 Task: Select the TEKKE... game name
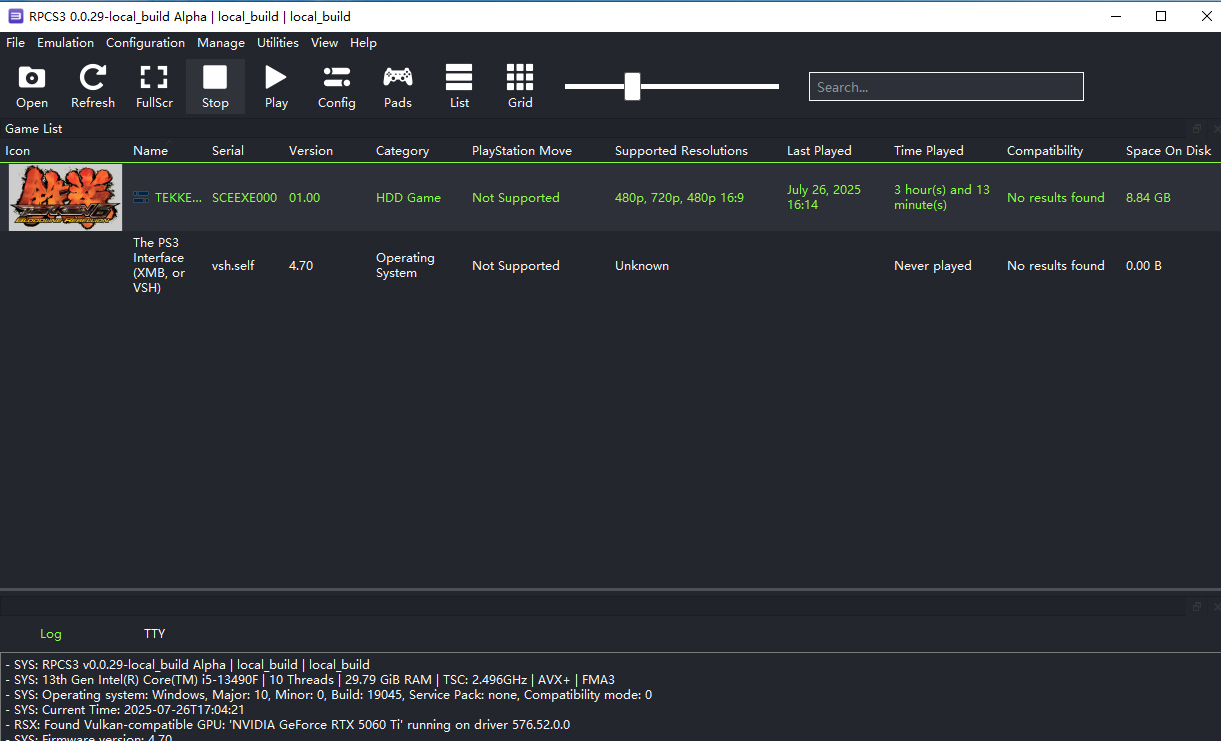pyautogui.click(x=178, y=198)
